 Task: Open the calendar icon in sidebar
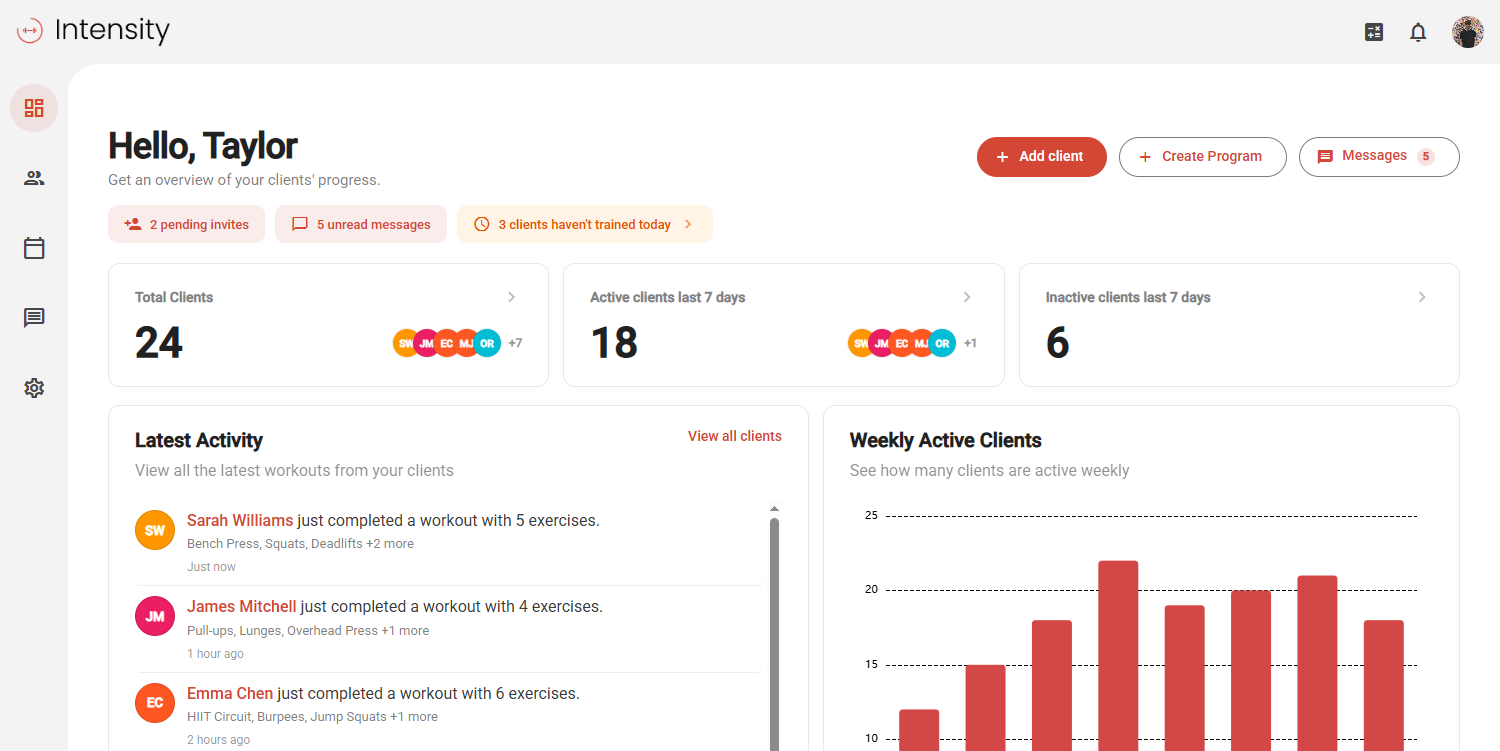point(34,248)
